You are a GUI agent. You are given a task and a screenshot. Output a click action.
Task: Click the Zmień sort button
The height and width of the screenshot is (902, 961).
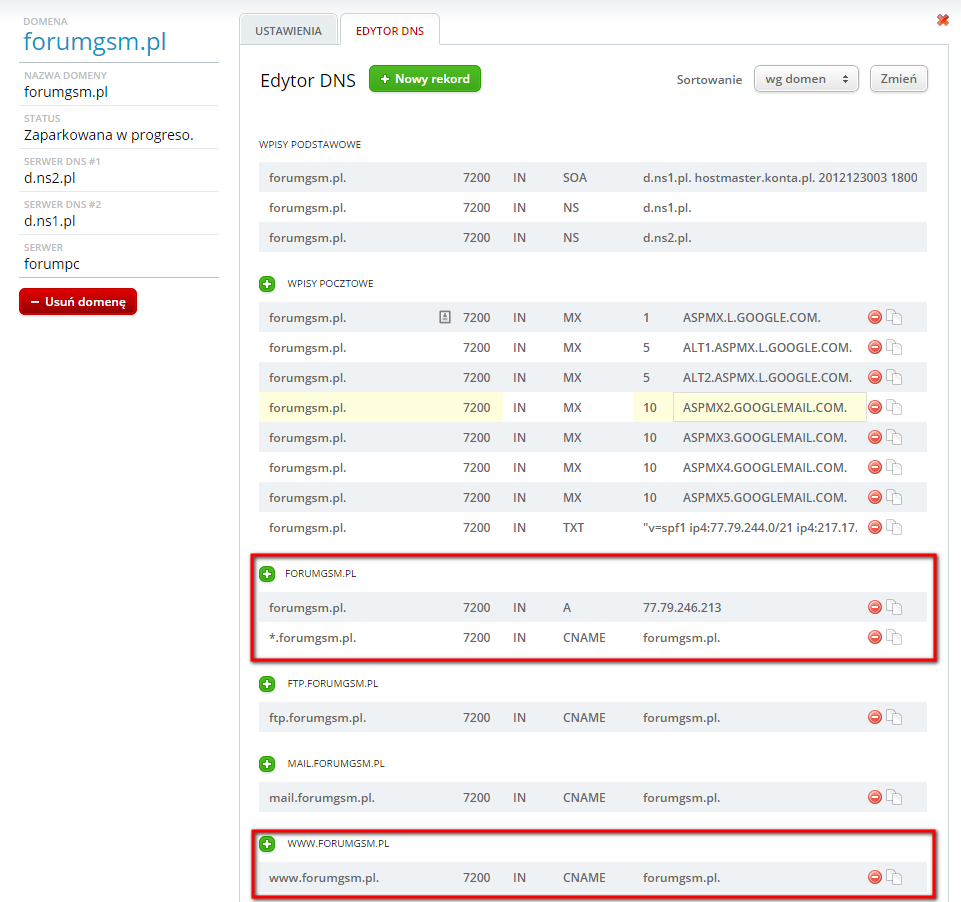pos(898,79)
